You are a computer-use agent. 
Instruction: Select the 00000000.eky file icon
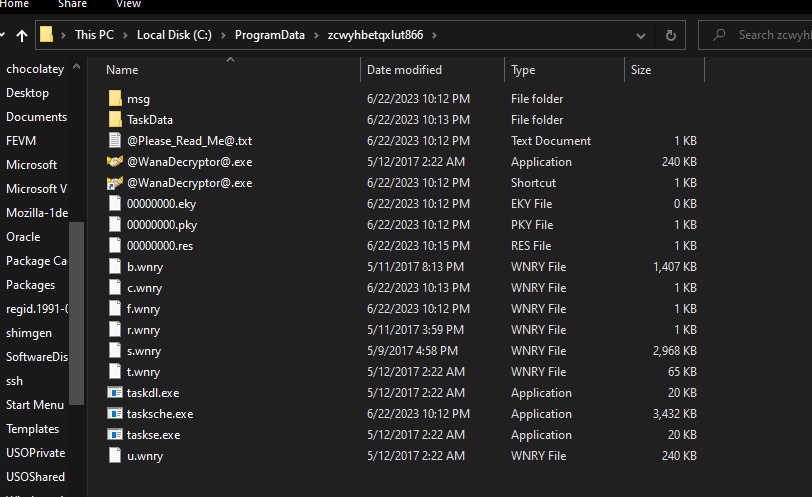tap(115, 204)
